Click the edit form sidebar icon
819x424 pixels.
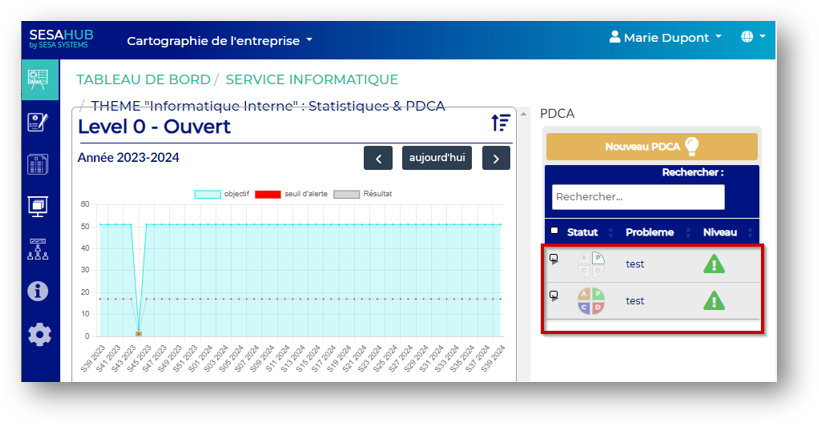point(39,122)
